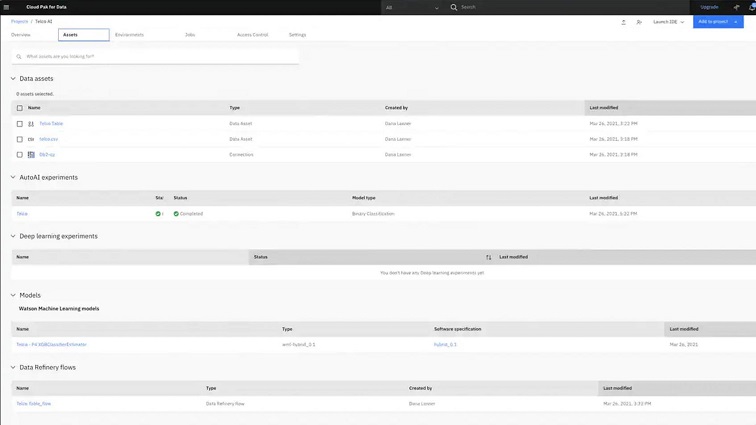Click the asset search input field

click(155, 56)
